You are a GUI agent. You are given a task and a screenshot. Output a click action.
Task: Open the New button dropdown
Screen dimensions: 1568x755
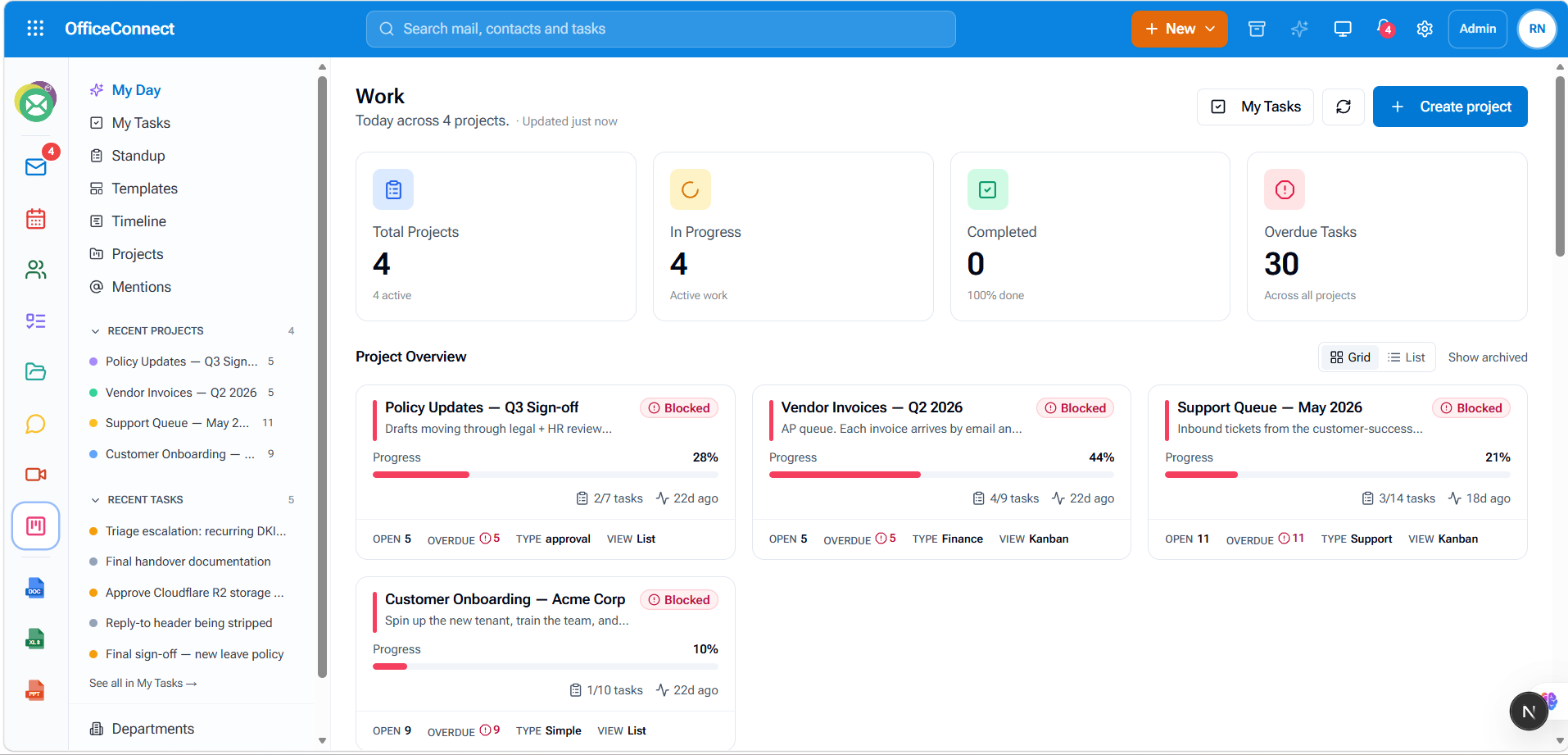pos(1180,29)
